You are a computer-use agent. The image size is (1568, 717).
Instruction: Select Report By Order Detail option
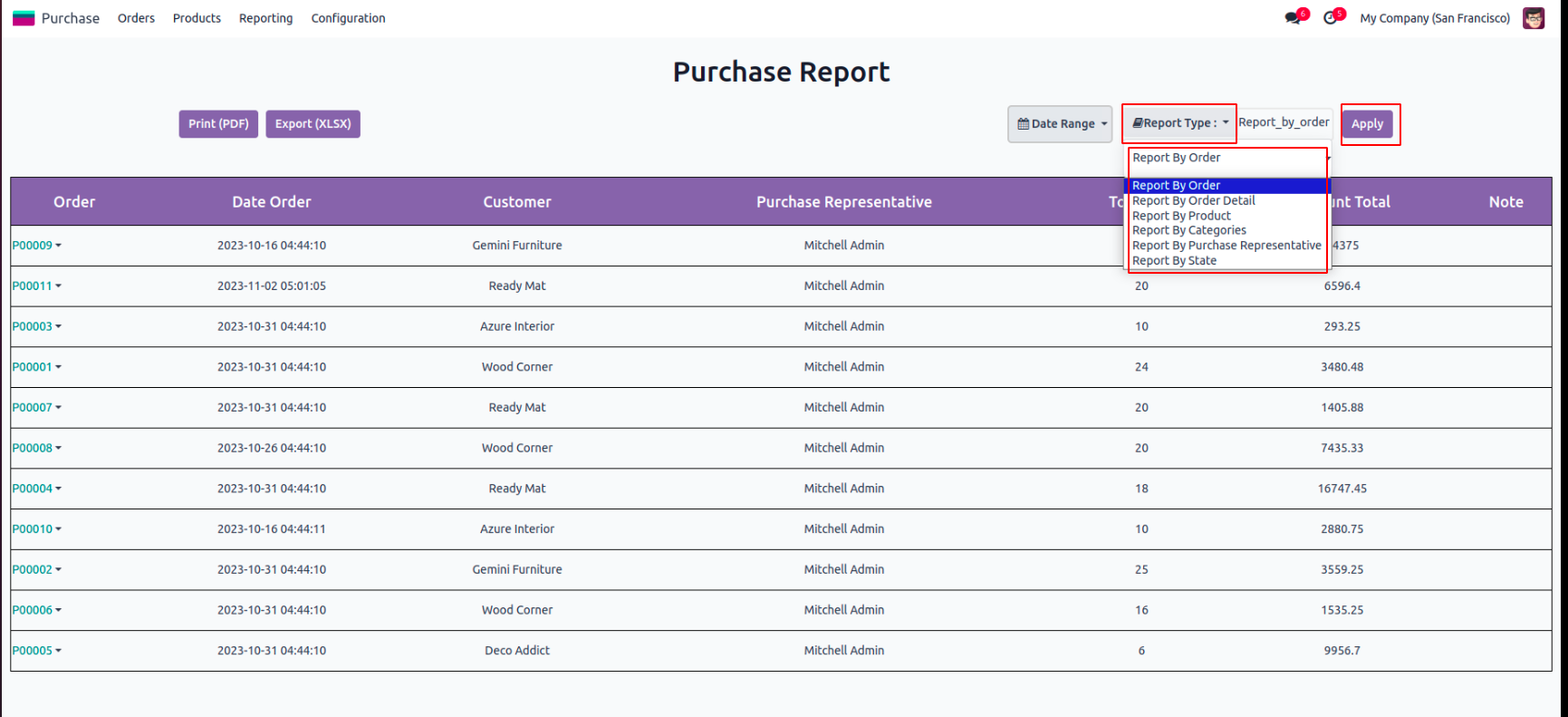point(1193,200)
